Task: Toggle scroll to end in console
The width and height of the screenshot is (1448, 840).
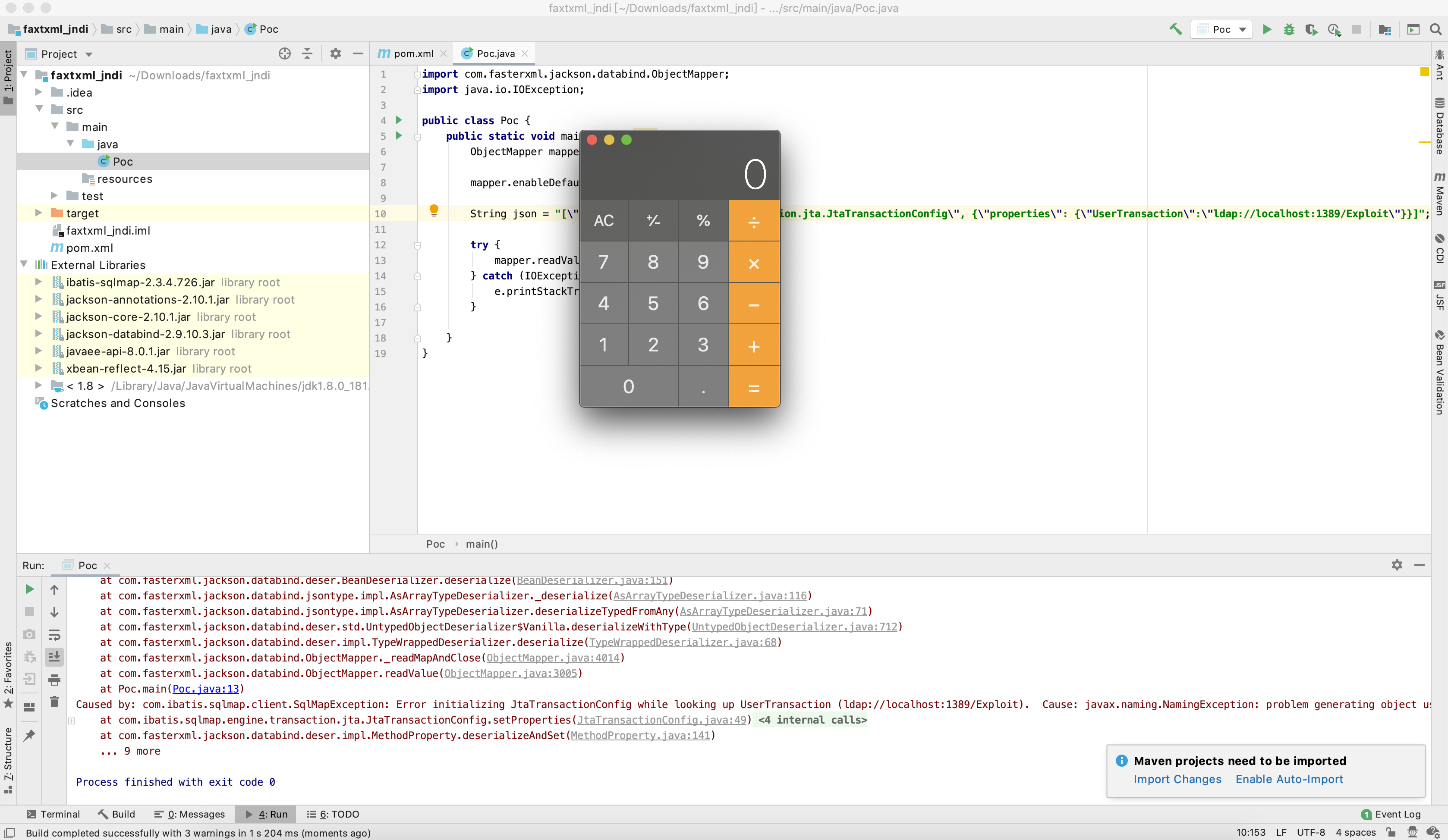Action: 54,658
